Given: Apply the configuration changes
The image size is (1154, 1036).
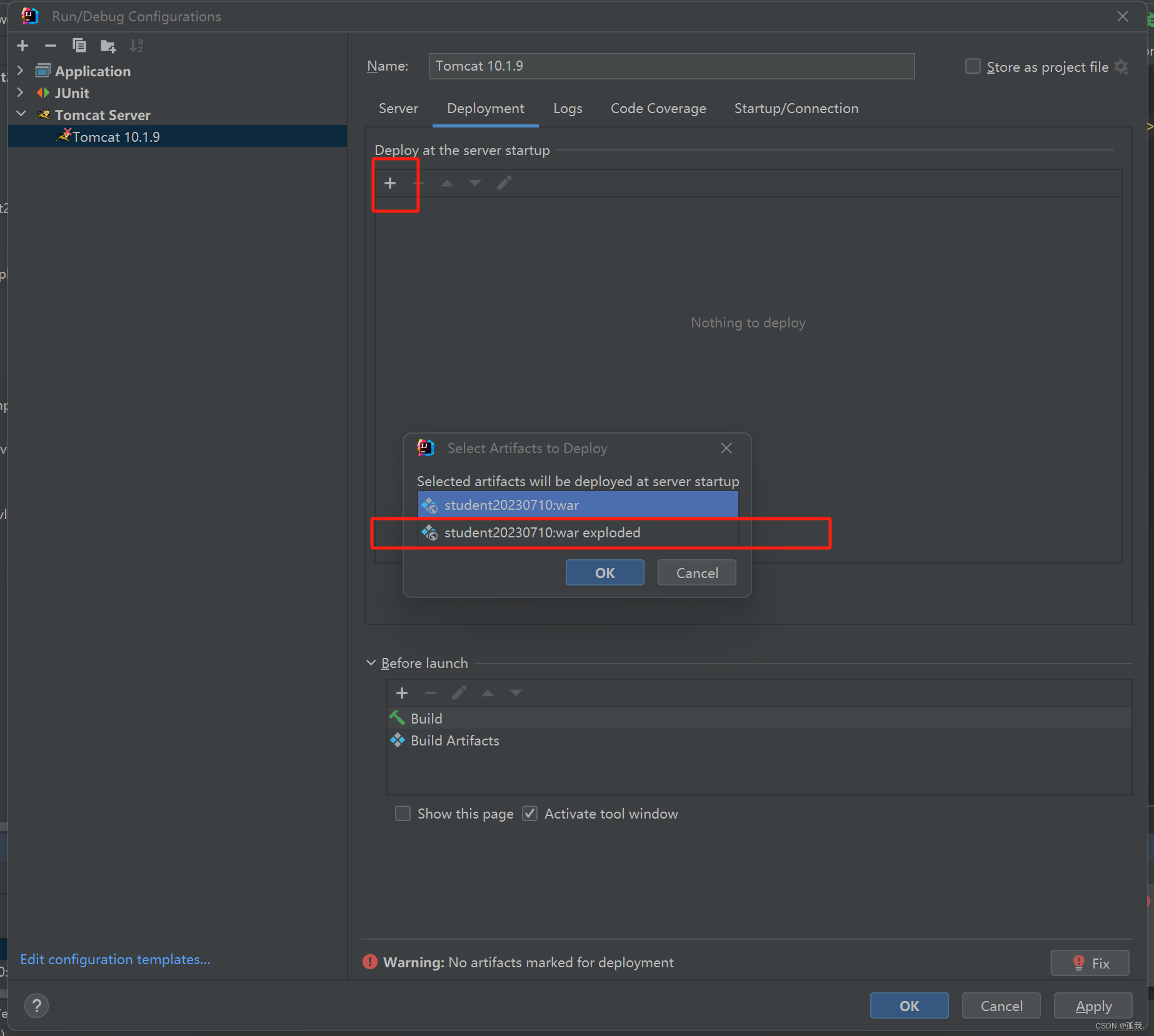Looking at the screenshot, I should coord(1093,1006).
